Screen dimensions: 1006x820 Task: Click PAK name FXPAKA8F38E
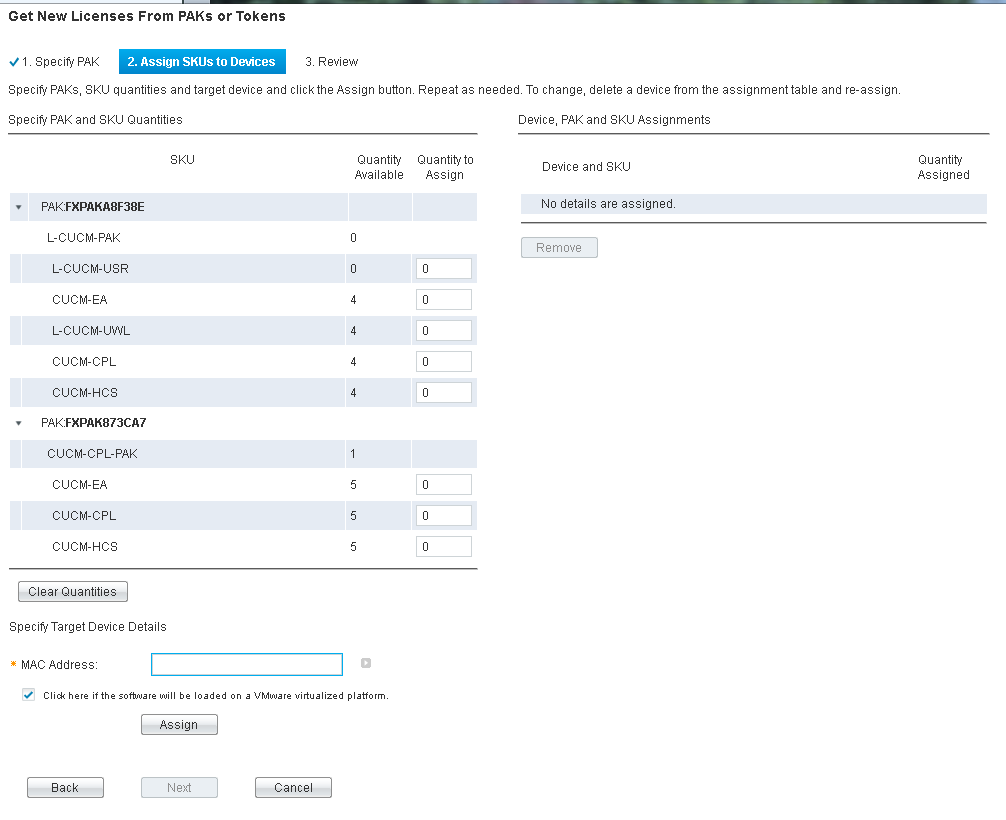(x=105, y=207)
